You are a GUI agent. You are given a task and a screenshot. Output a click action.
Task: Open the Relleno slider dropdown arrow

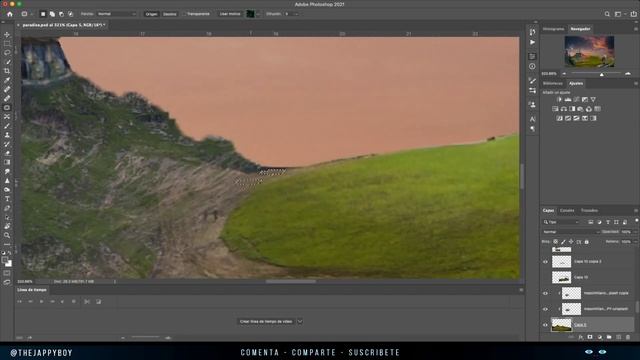[x=635, y=242]
